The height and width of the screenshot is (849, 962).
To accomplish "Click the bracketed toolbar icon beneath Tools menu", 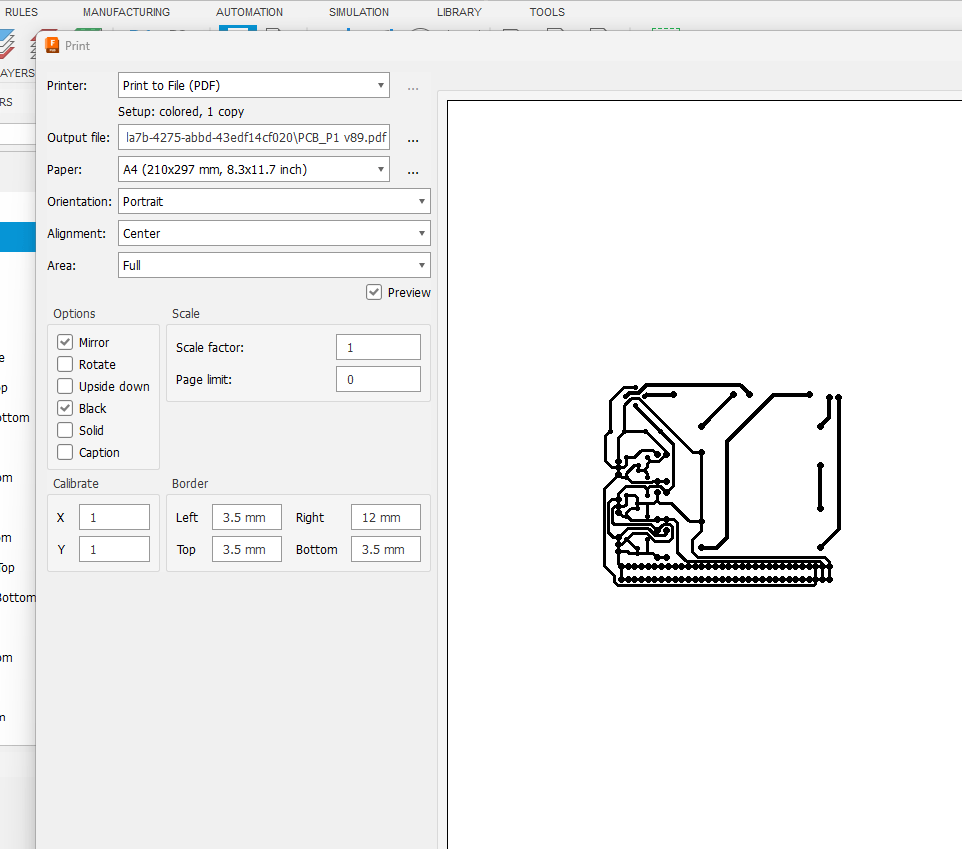I will [665, 32].
